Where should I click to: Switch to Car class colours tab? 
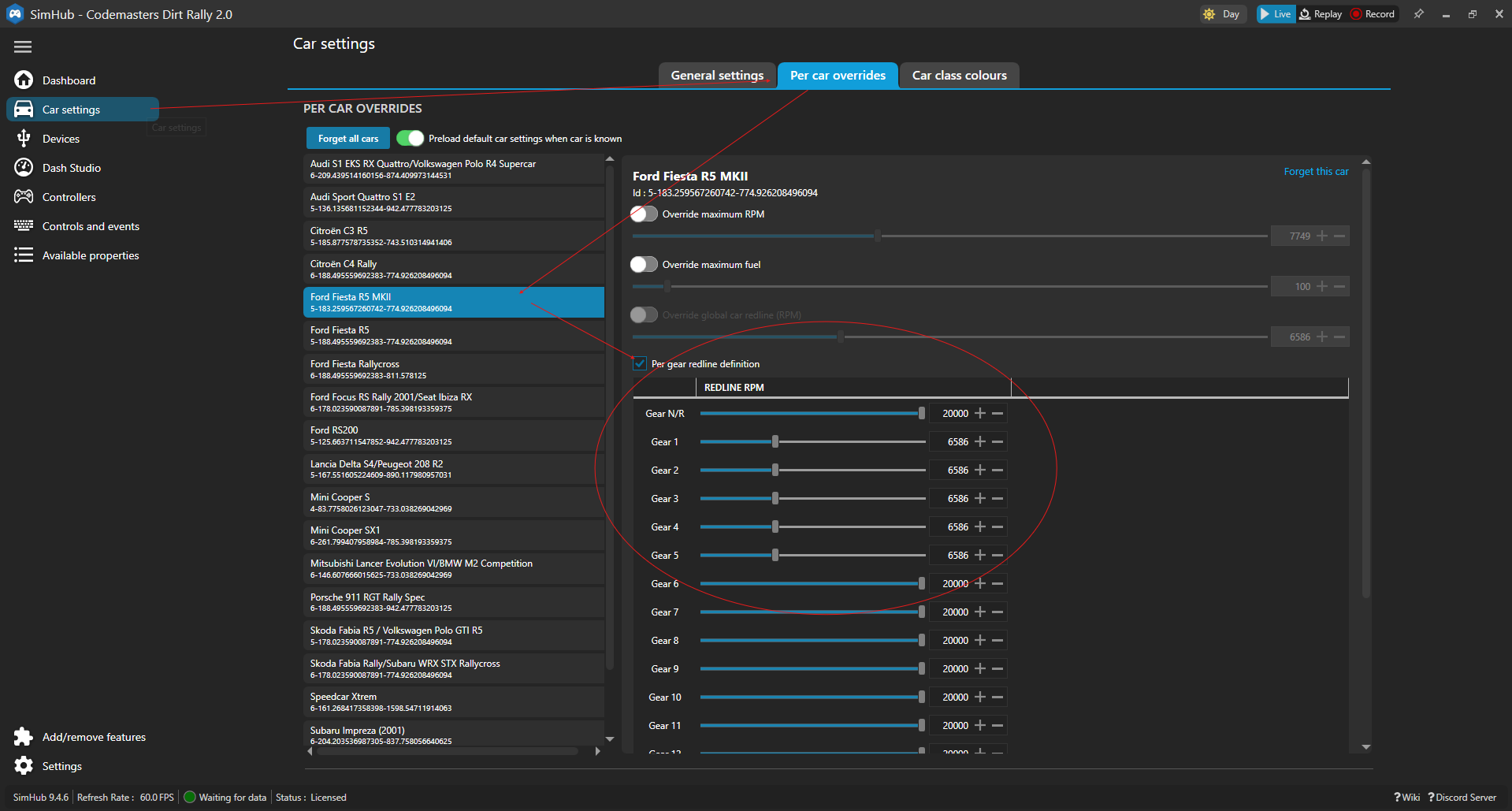pyautogui.click(x=959, y=76)
